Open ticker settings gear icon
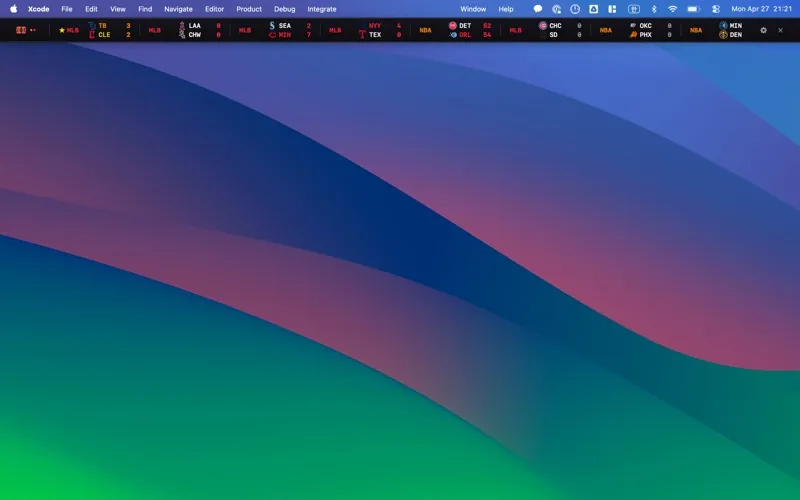Image resolution: width=800 pixels, height=500 pixels. click(x=763, y=30)
